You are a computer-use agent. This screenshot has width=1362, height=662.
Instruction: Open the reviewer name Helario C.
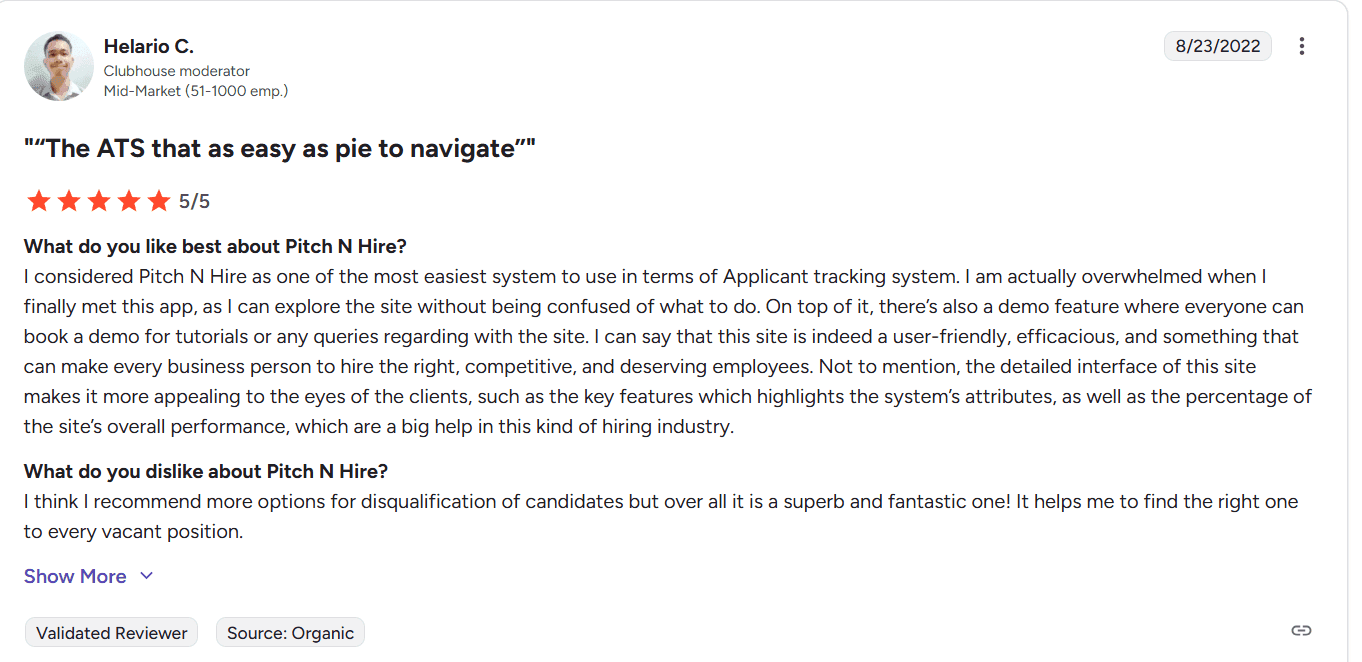pos(148,46)
